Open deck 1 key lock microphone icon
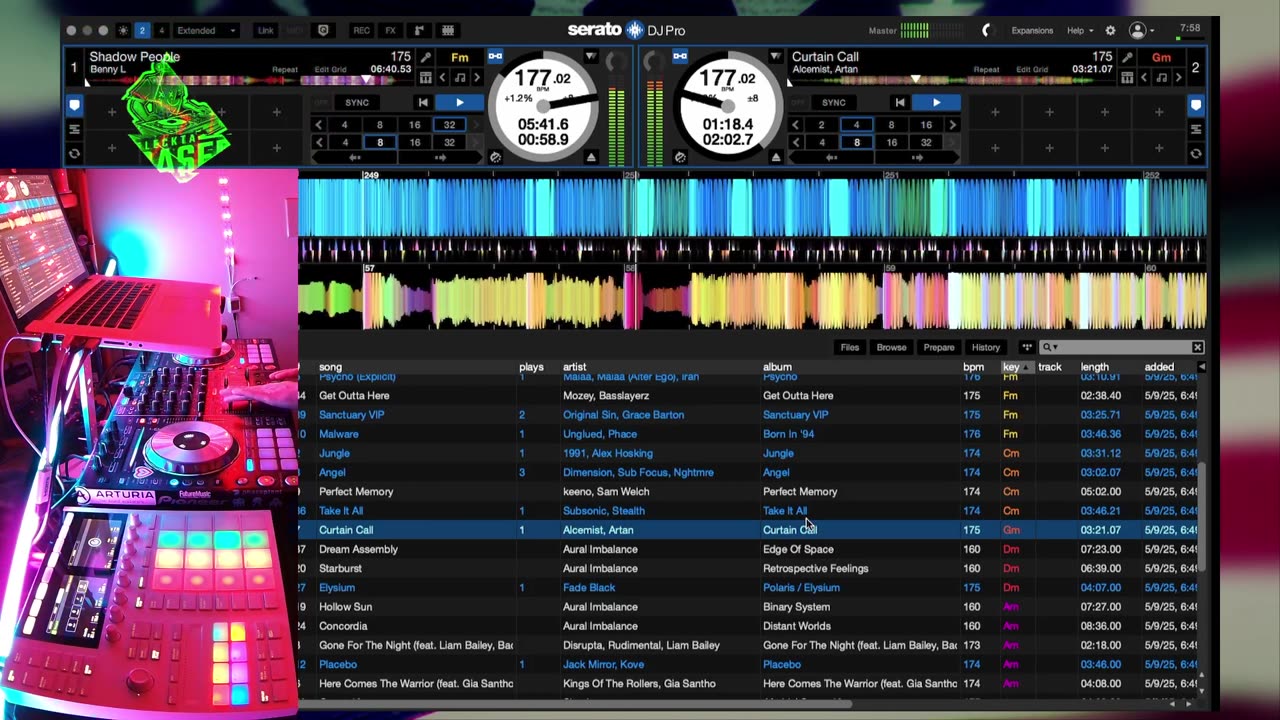The height and width of the screenshot is (720, 1280). (426, 57)
